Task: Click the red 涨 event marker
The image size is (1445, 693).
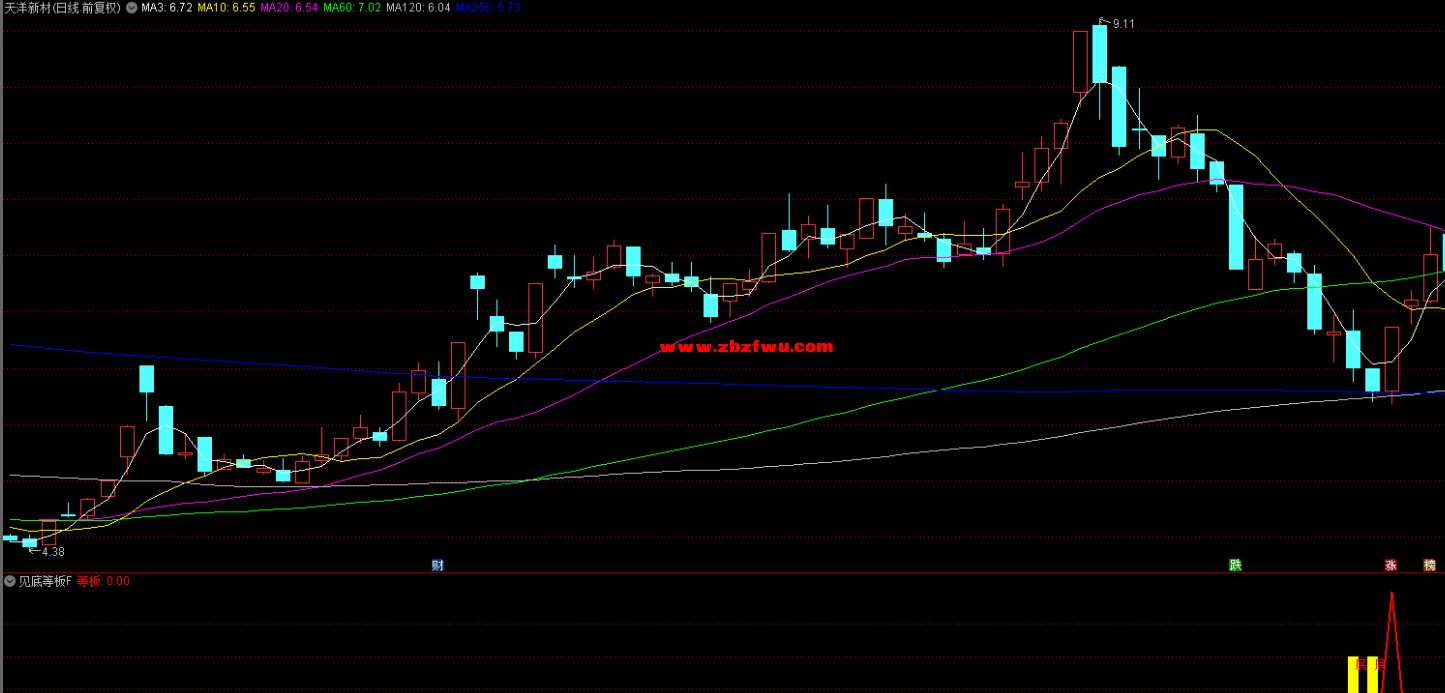Action: [x=1390, y=565]
